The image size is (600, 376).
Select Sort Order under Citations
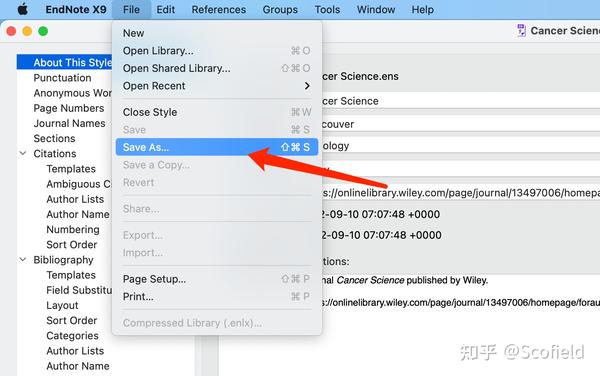tap(72, 244)
